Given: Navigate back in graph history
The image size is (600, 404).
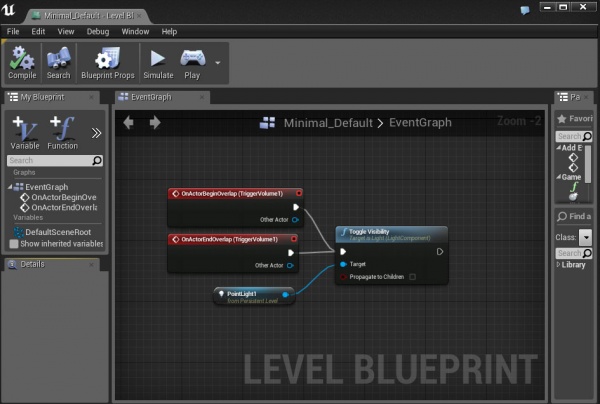Looking at the screenshot, I should (129, 122).
